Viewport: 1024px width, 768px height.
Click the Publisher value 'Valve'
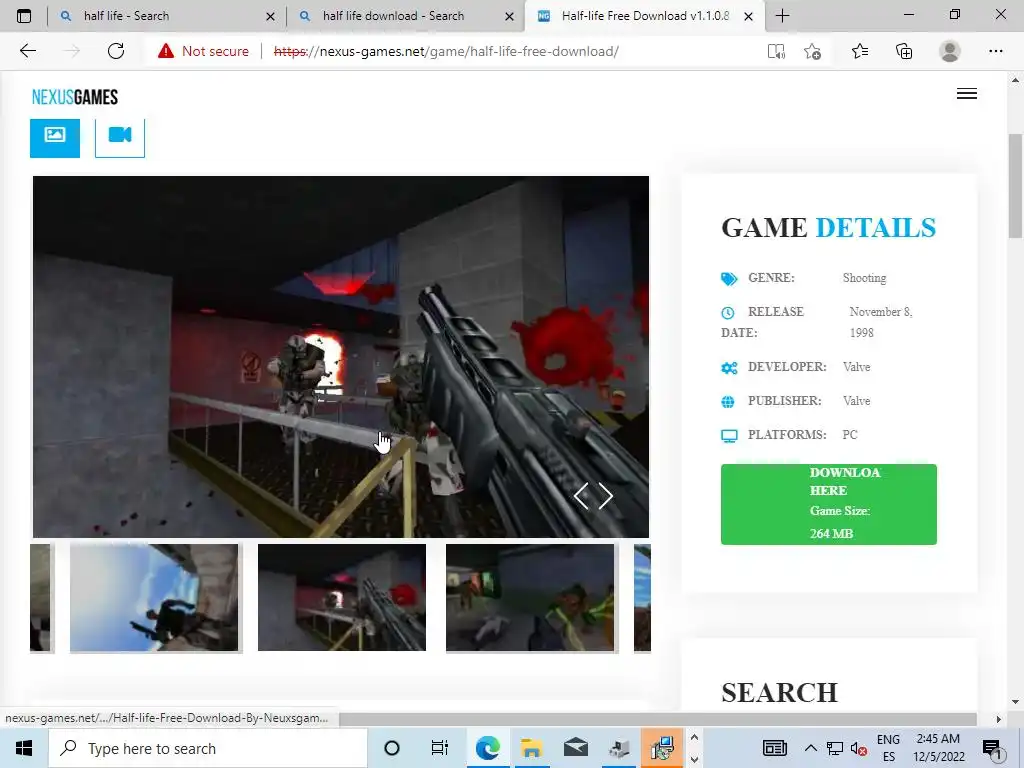[856, 401]
